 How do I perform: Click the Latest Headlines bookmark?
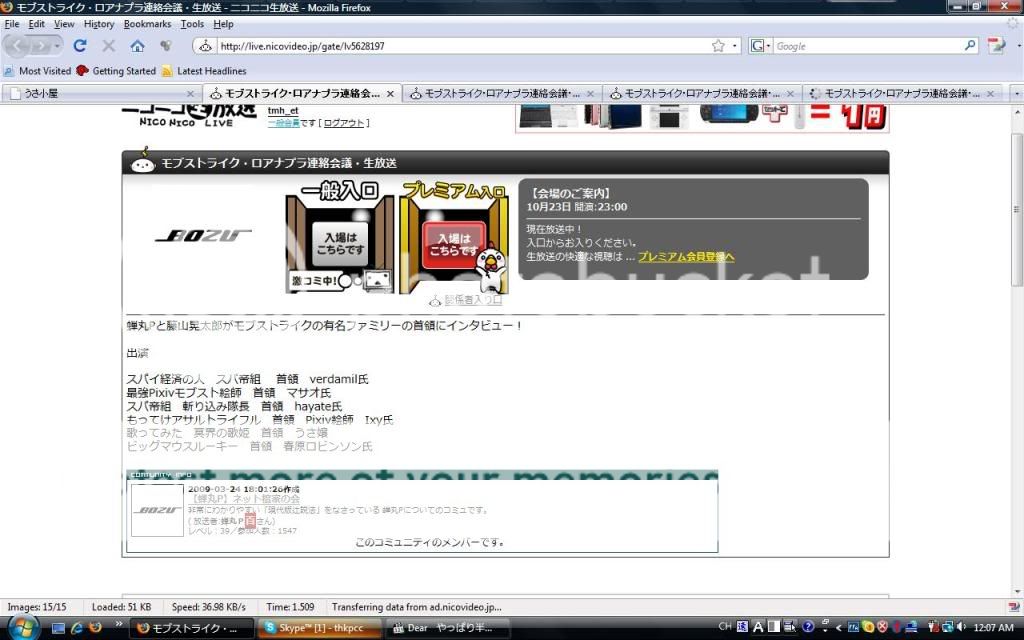tap(211, 71)
